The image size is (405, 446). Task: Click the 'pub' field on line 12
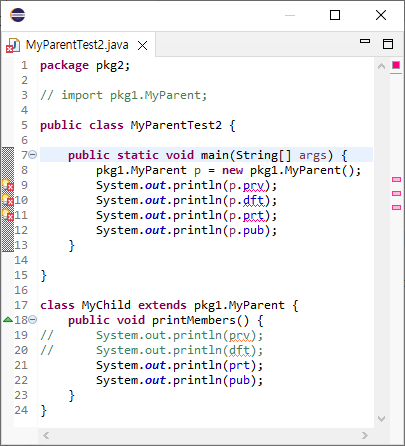254,230
